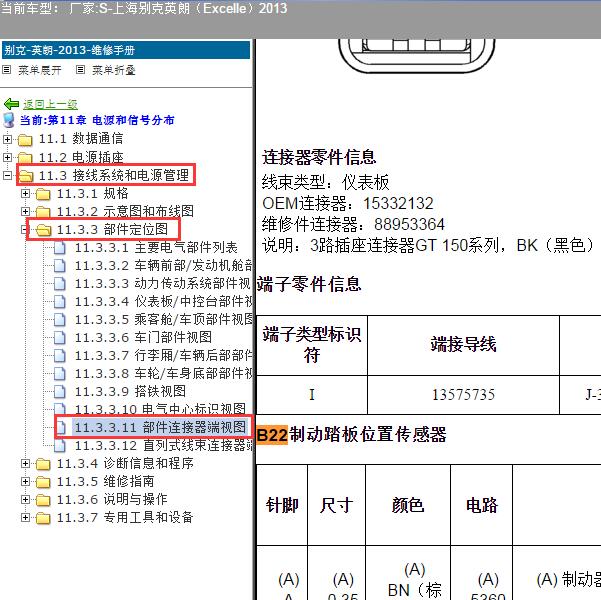Expand the 11.3.2 示意图和布线图 node
The height and width of the screenshot is (600, 601).
pos(25,212)
